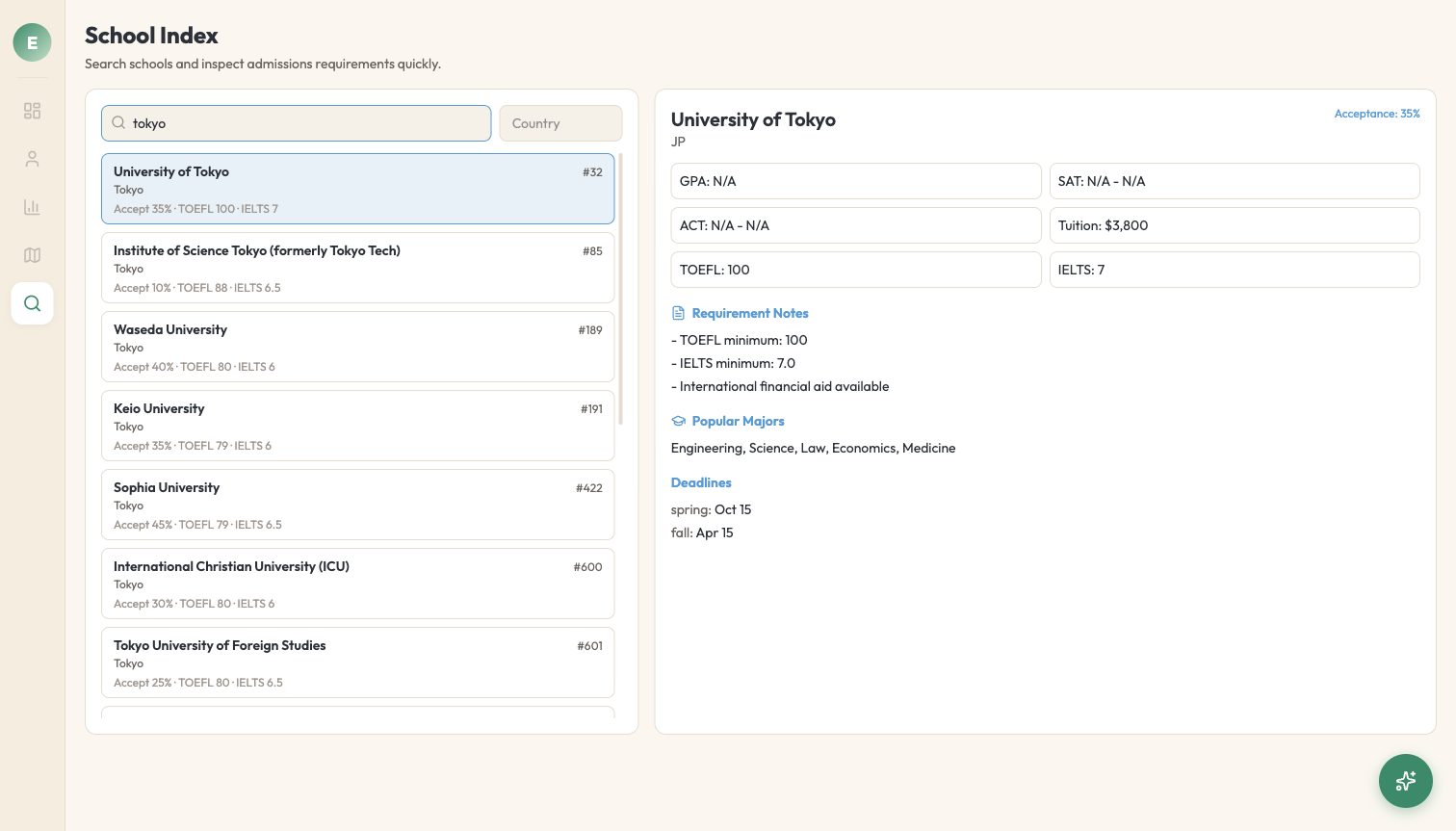Click the 'ACT: N/A - N/A' box
The image size is (1456, 831).
pos(856,225)
